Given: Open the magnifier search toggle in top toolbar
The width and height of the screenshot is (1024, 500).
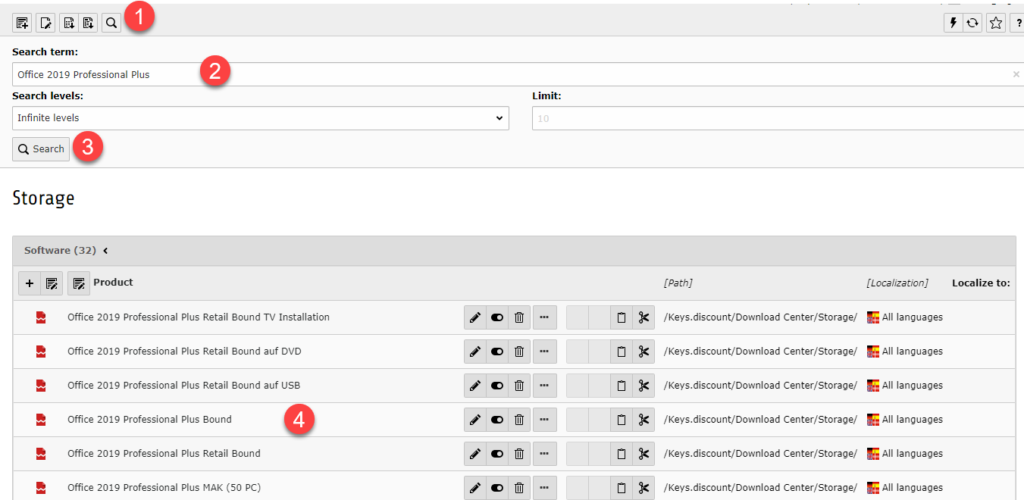Looking at the screenshot, I should (x=111, y=22).
